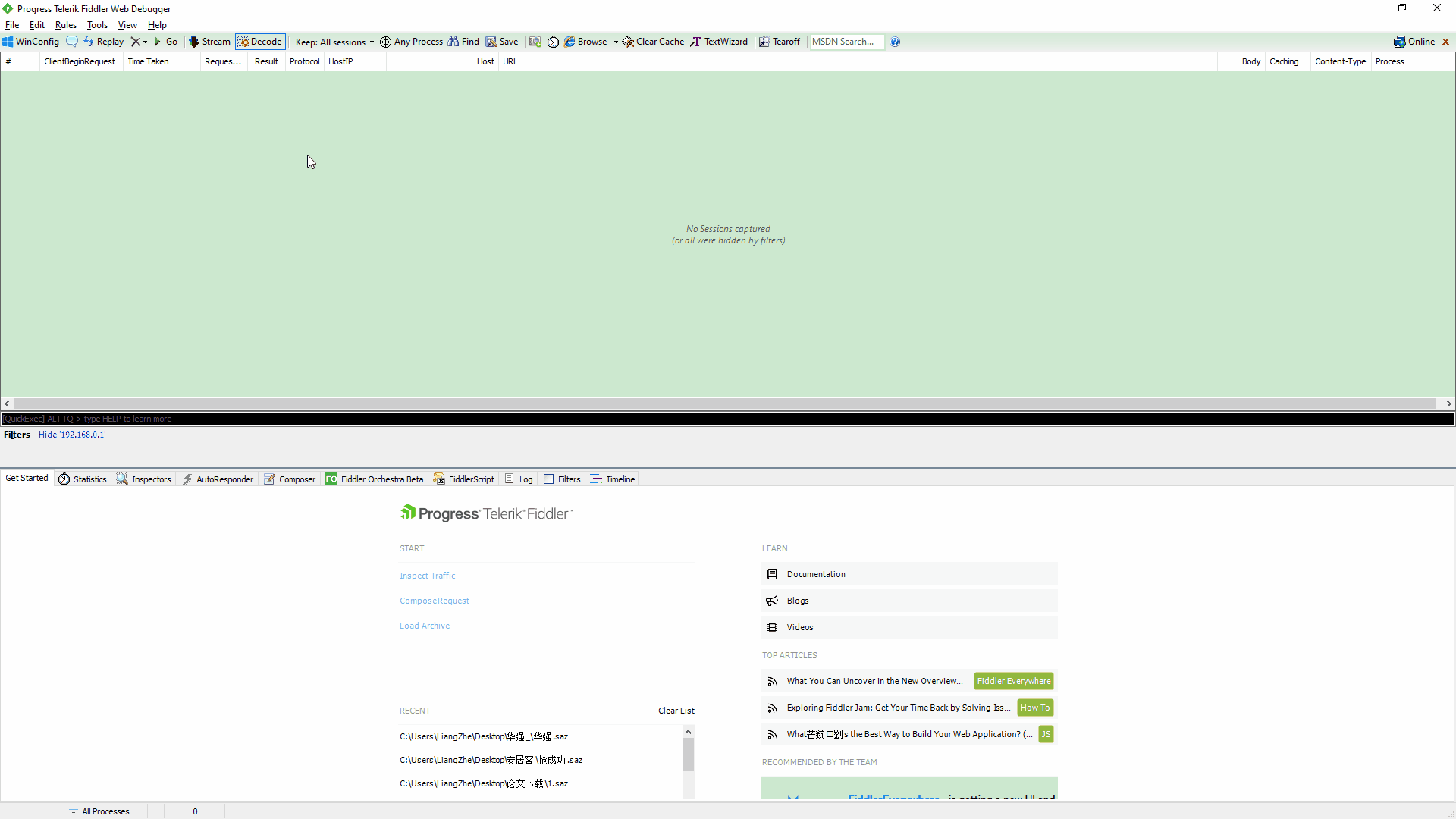Replay the selected sessions
Image resolution: width=1456 pixels, height=819 pixels.
pyautogui.click(x=104, y=42)
